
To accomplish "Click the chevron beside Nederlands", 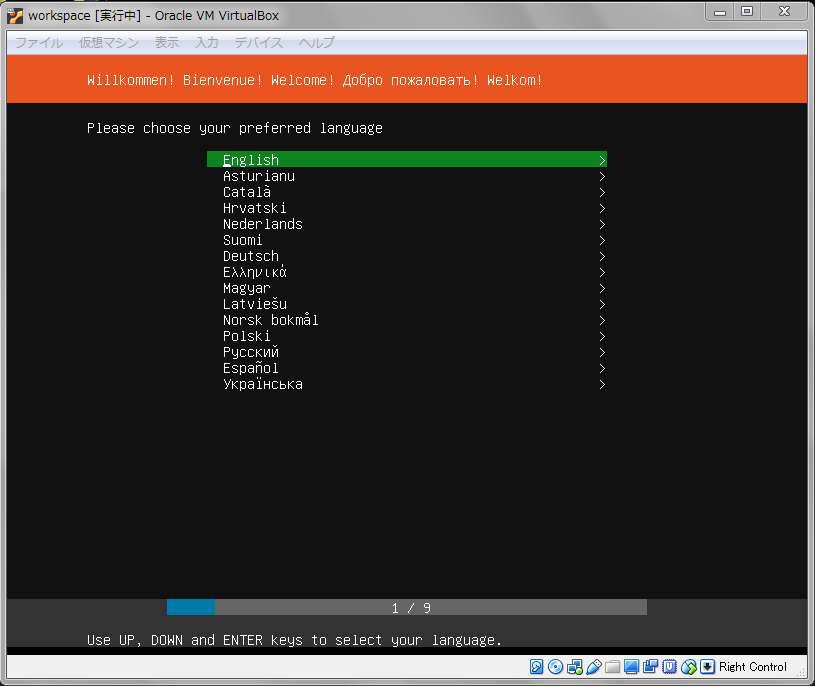I will click(602, 224).
